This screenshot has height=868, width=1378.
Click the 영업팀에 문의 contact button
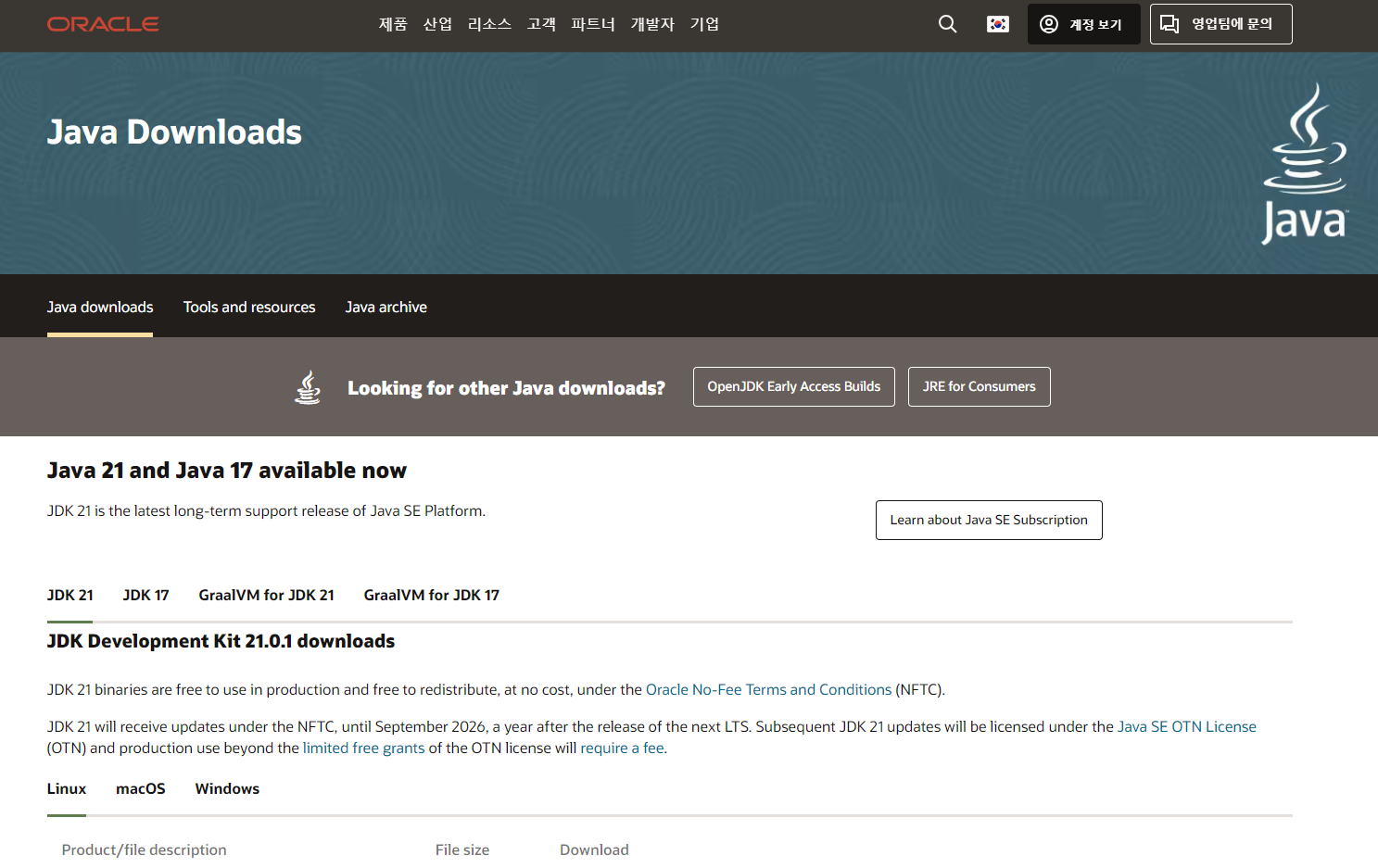pyautogui.click(x=1220, y=24)
